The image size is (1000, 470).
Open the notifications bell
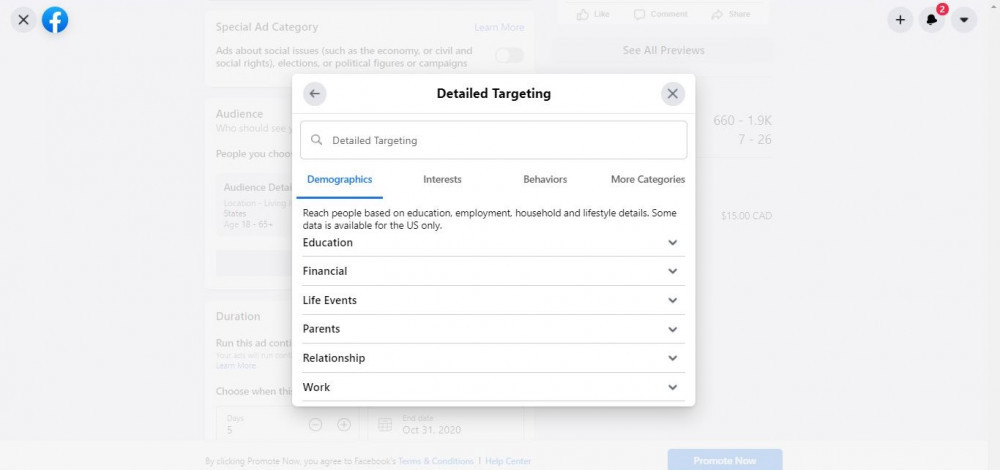[x=931, y=20]
